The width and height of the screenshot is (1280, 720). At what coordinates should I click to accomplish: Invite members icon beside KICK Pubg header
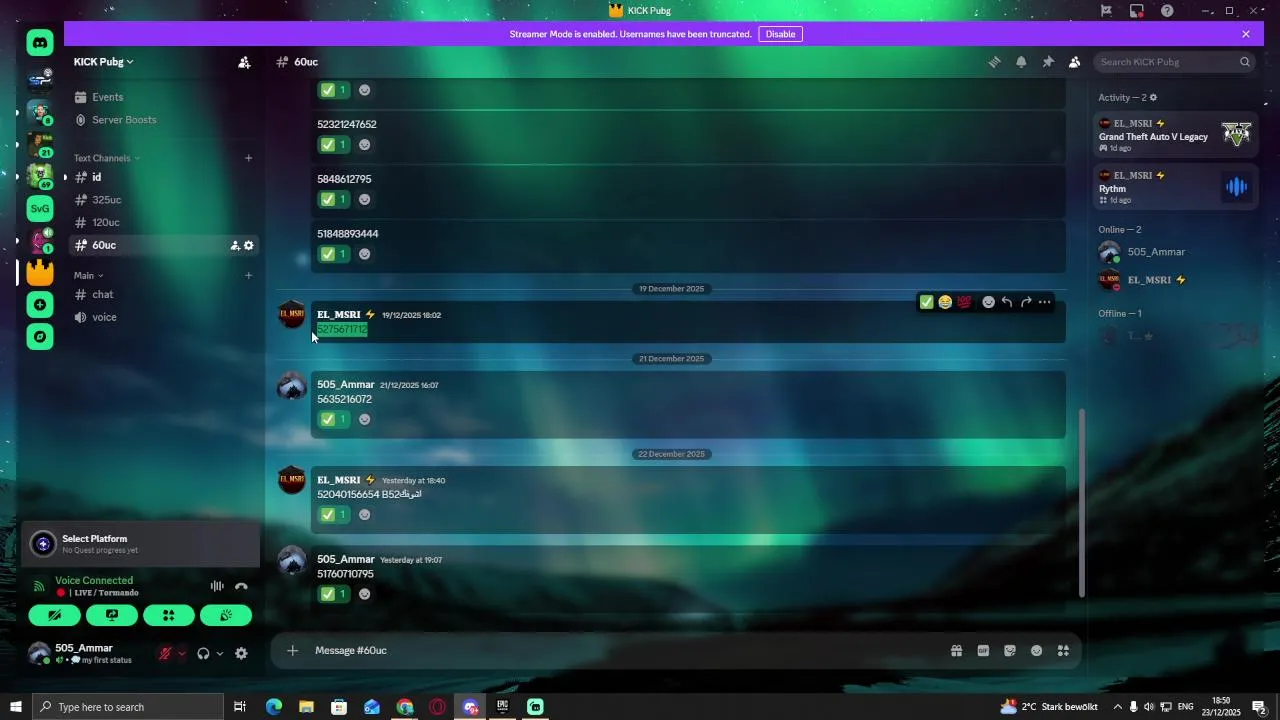[x=244, y=62]
